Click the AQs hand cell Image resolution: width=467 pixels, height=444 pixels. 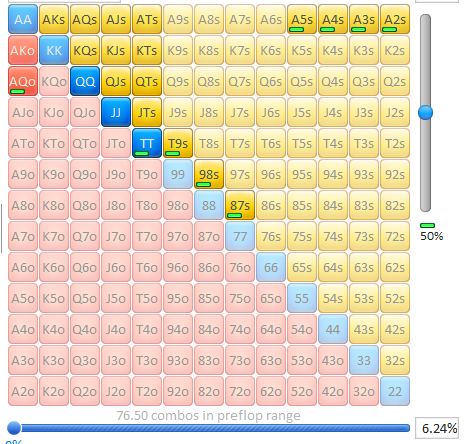tap(85, 19)
